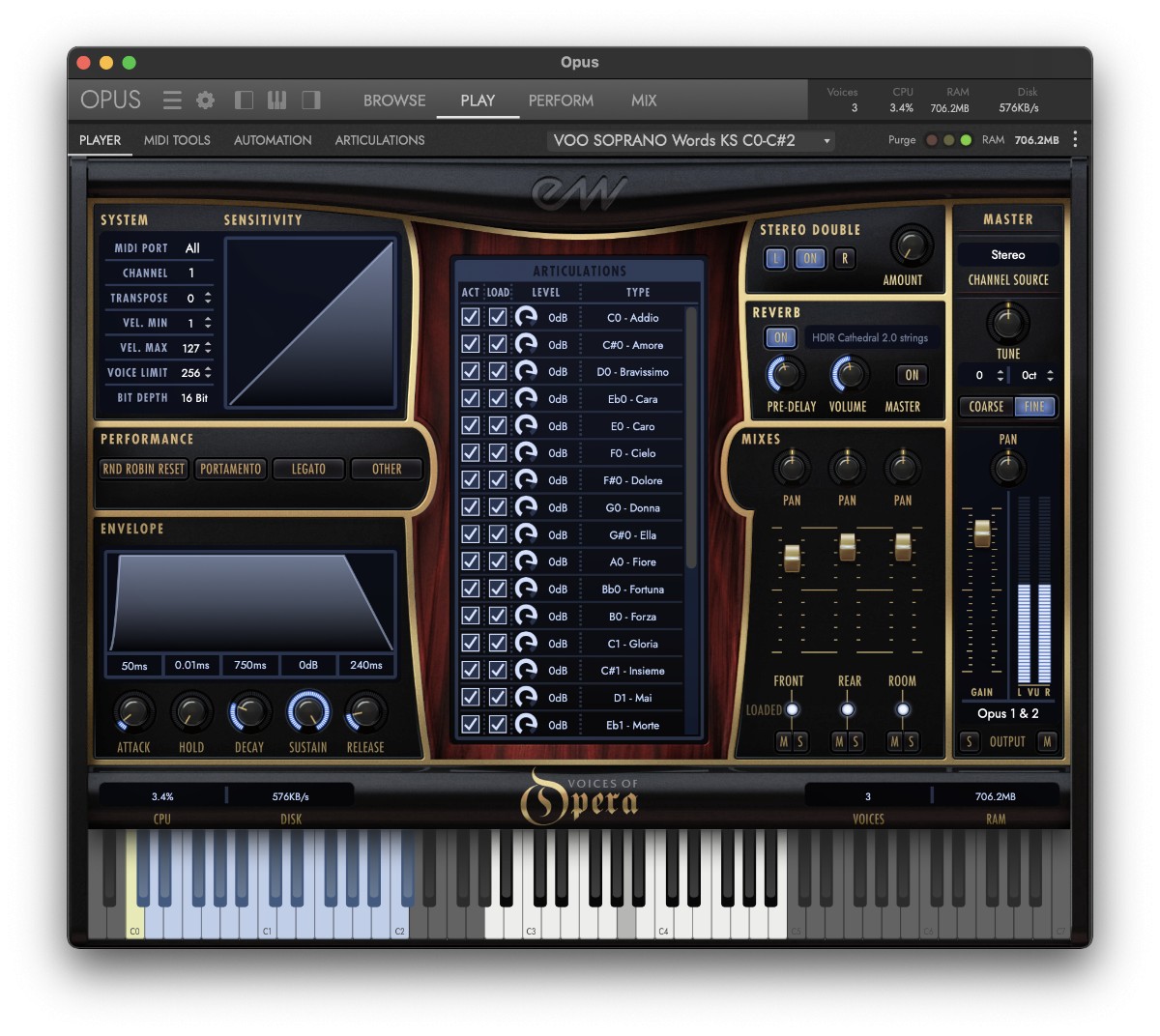Click the RND ROBIN RESET button
Image resolution: width=1160 pixels, height=1036 pixels.
[143, 469]
